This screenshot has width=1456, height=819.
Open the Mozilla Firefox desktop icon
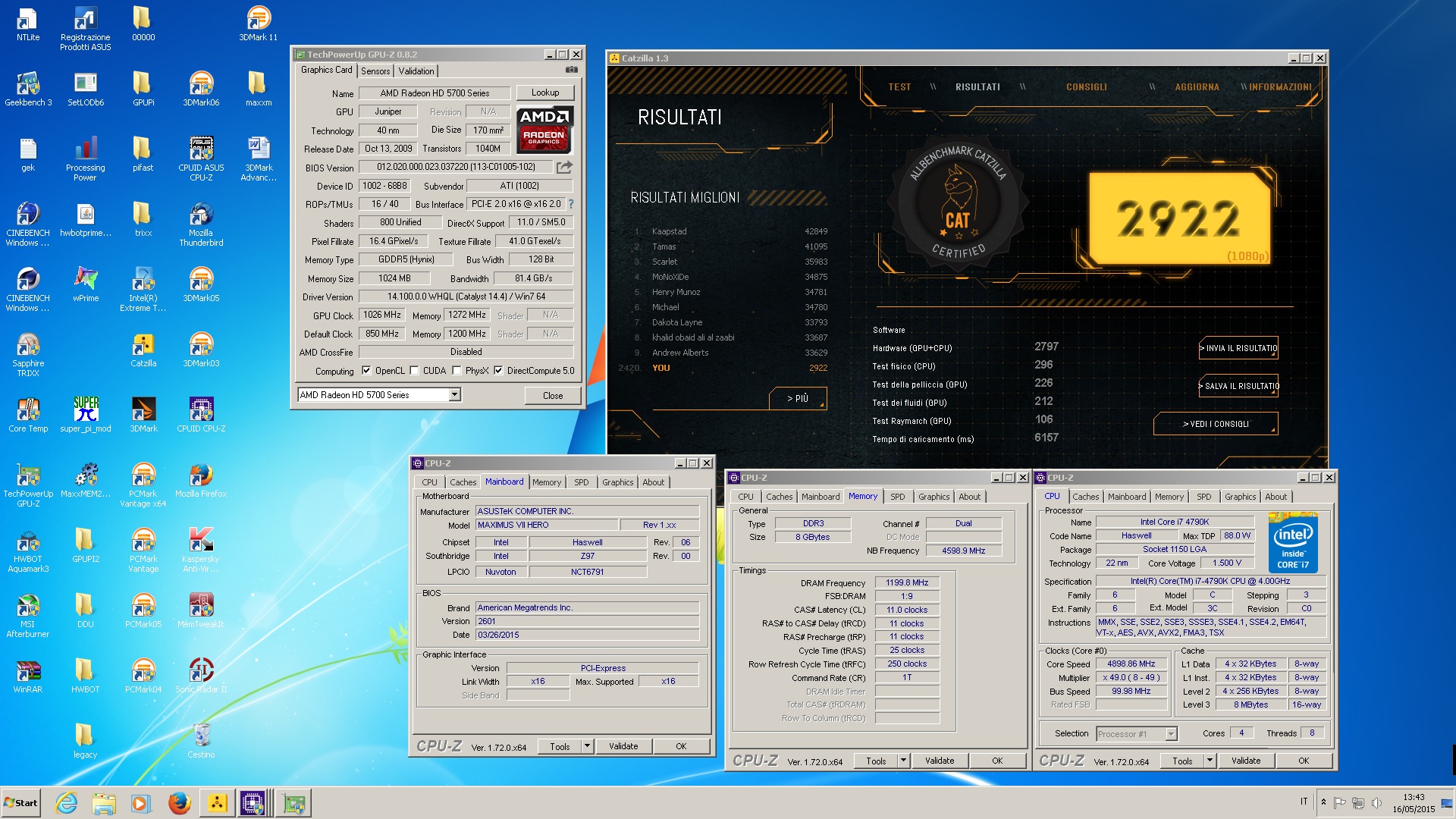(x=201, y=480)
